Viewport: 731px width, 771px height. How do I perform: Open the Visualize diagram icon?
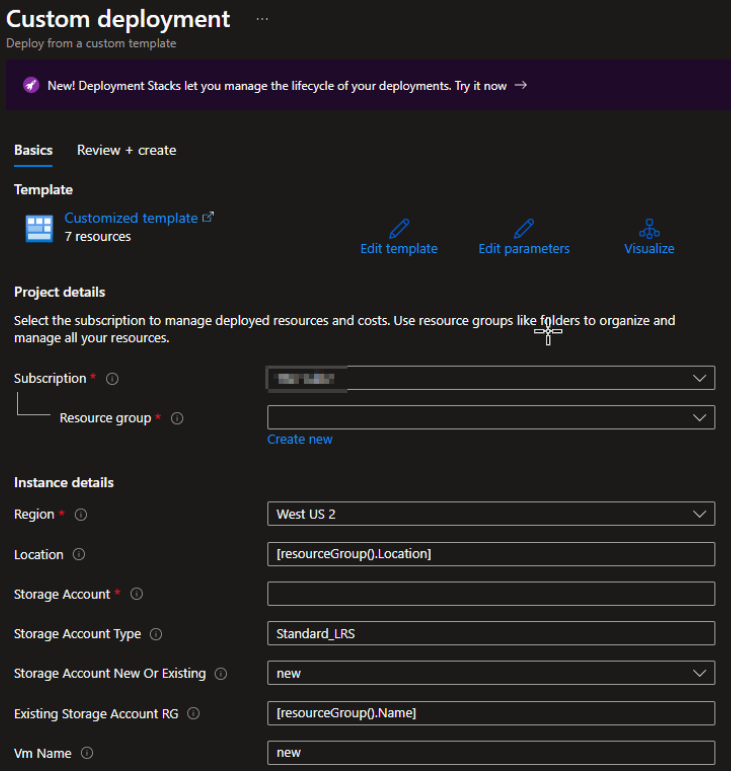pyautogui.click(x=649, y=228)
